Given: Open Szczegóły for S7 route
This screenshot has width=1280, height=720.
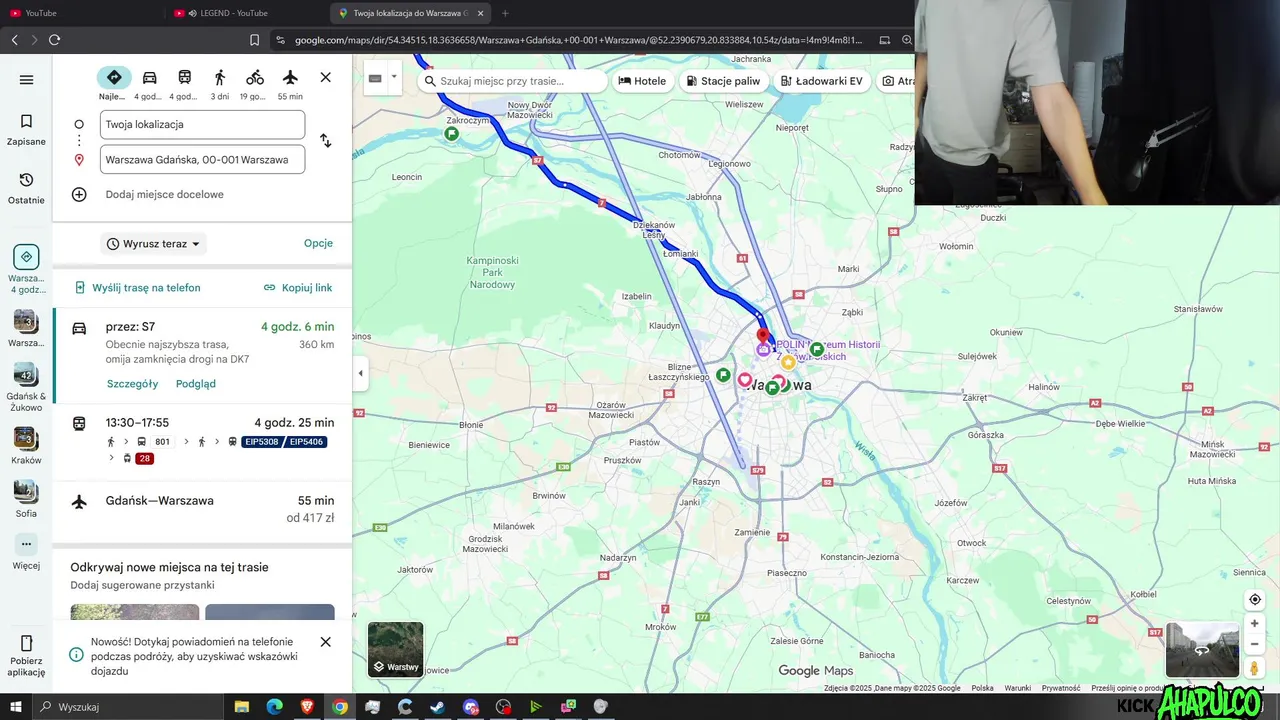Looking at the screenshot, I should 132,384.
